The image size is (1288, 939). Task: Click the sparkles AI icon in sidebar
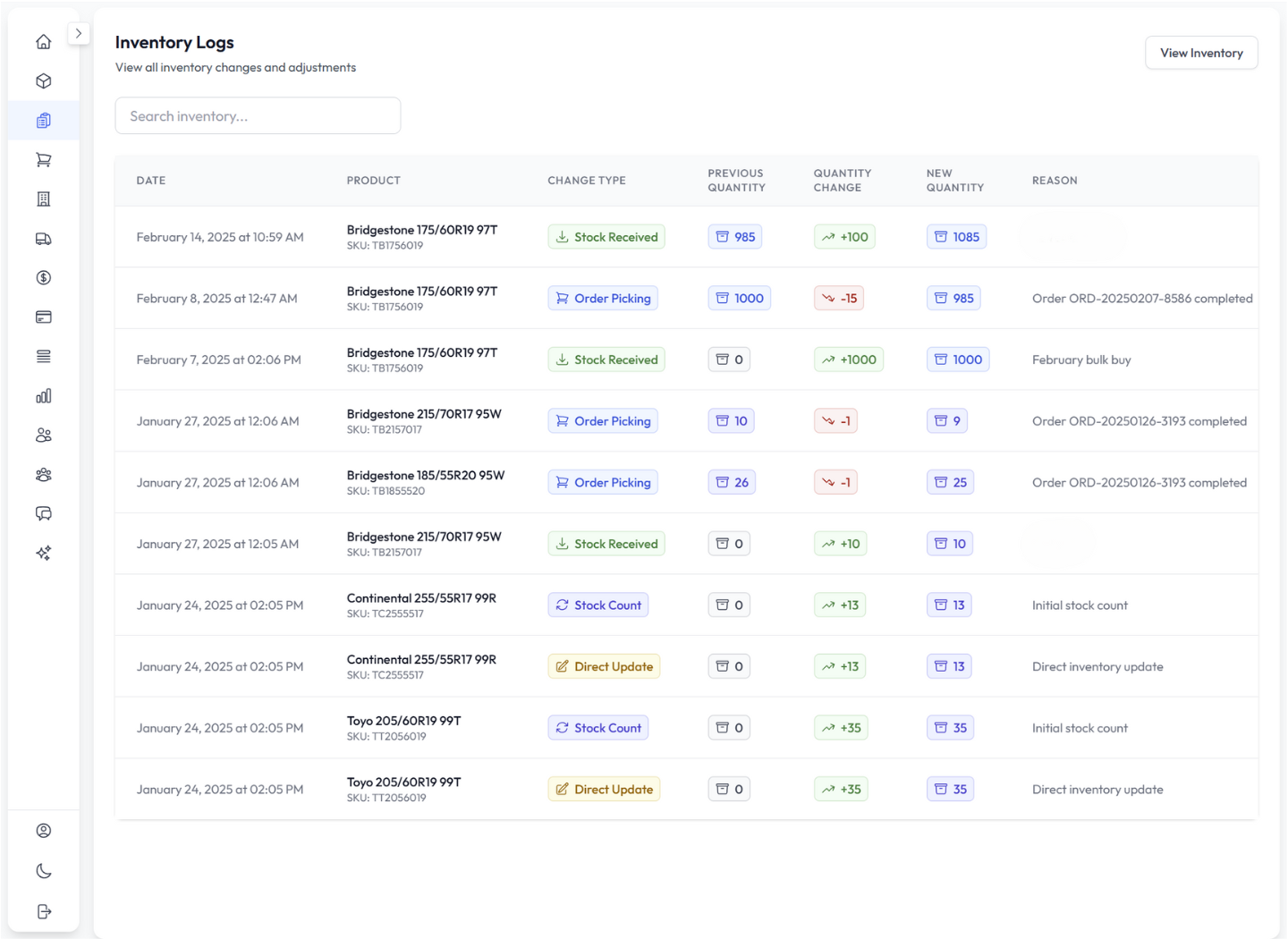43,554
